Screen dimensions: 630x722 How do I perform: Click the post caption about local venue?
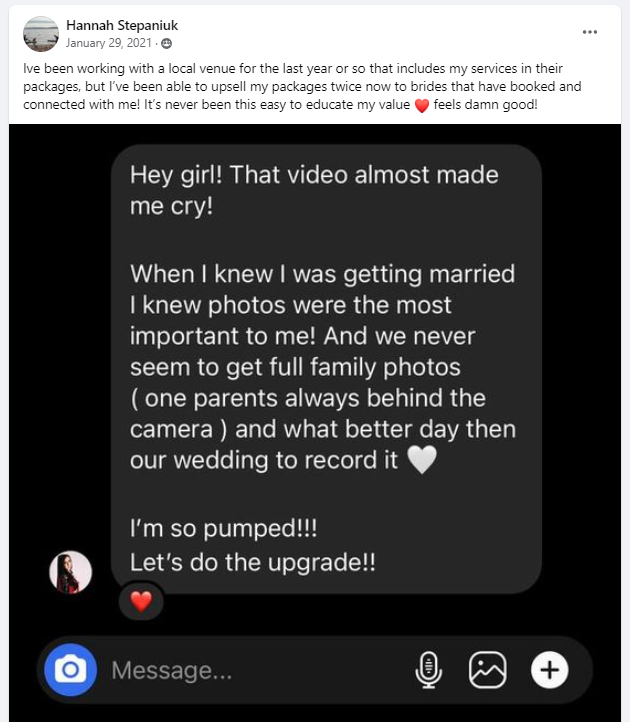(302, 87)
